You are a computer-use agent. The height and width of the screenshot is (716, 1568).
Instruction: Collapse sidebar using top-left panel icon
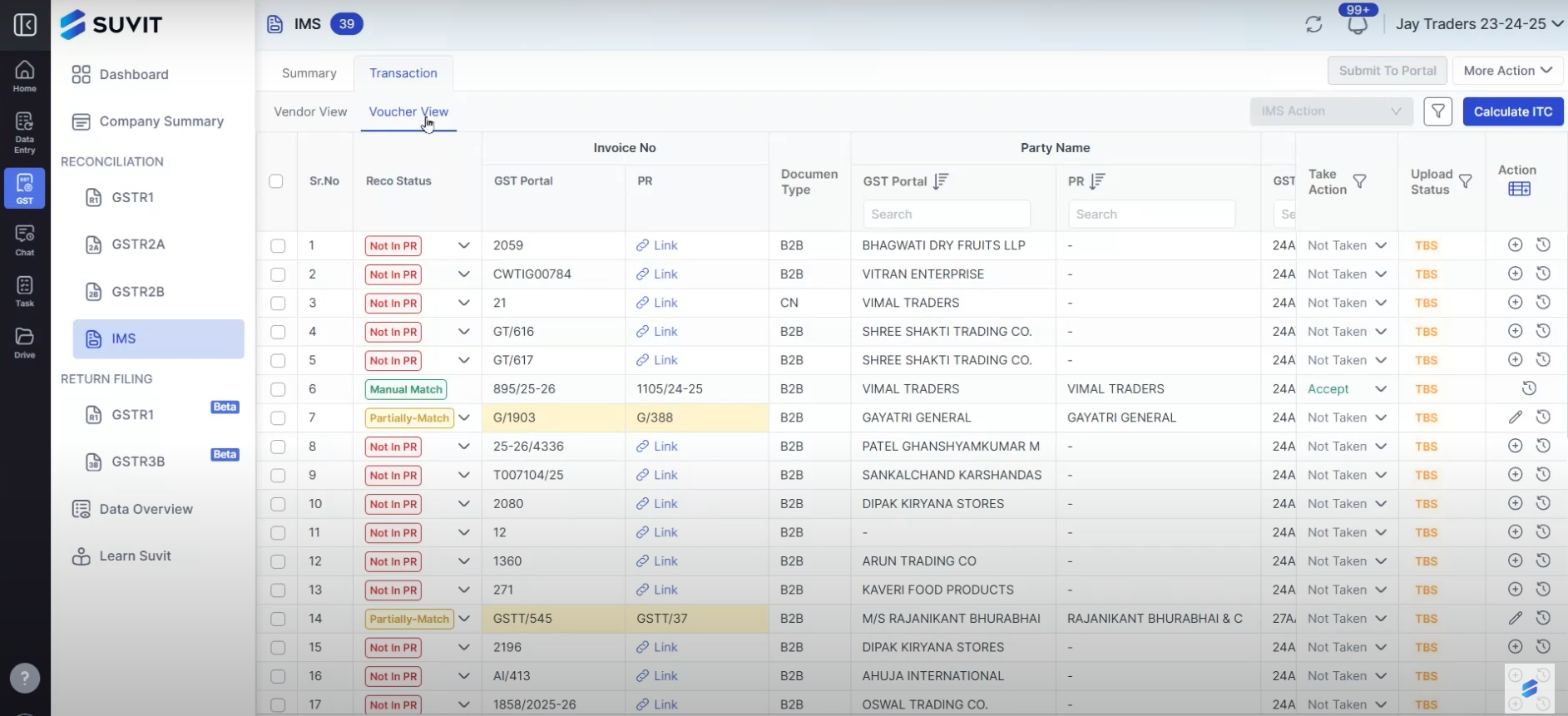pos(25,25)
